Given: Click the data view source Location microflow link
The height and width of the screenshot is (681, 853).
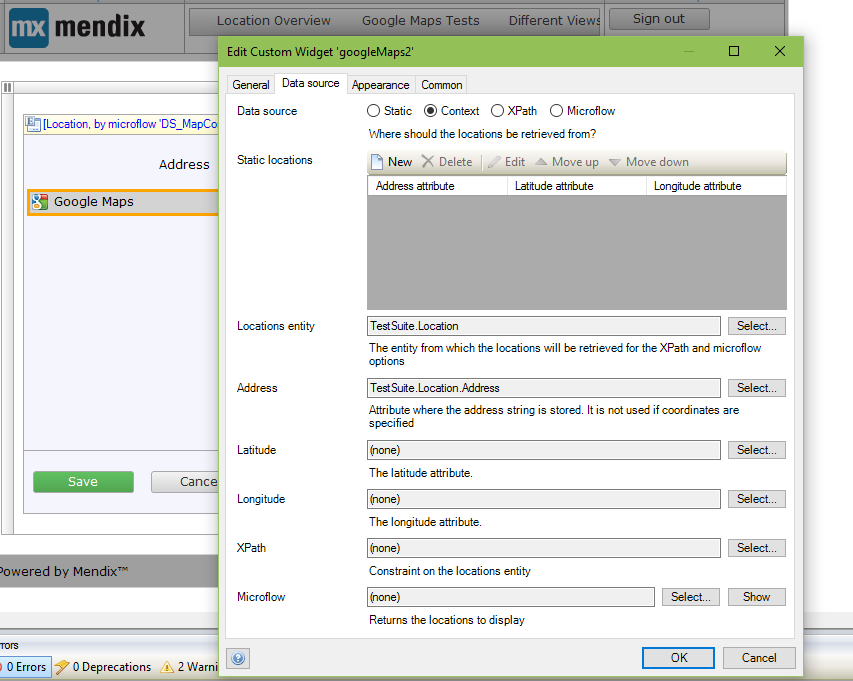Looking at the screenshot, I should tap(131, 124).
